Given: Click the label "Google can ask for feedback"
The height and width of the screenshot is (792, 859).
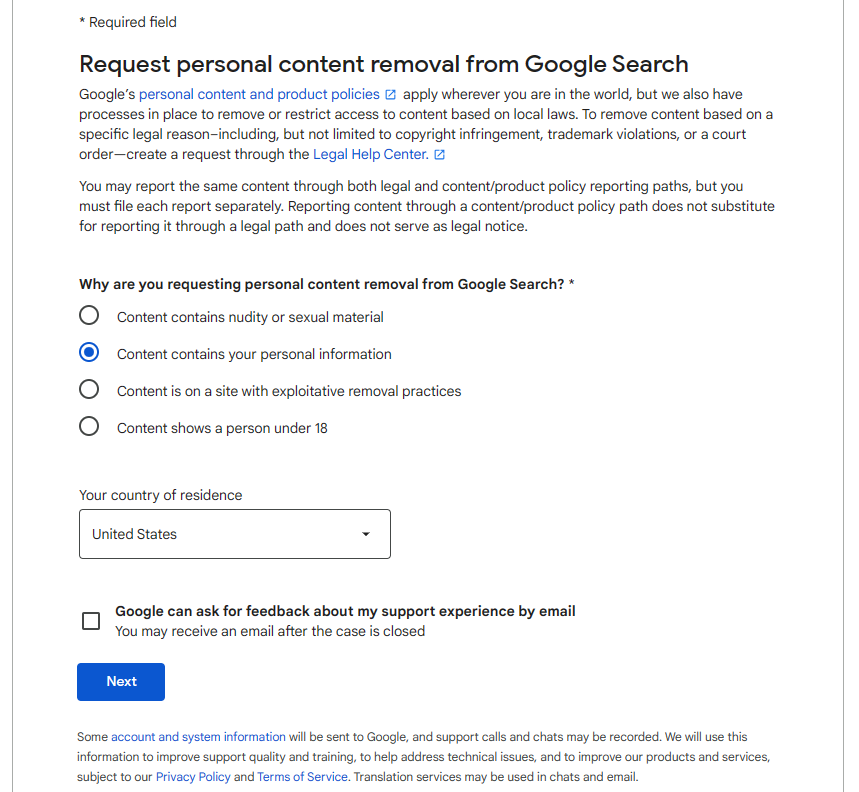Looking at the screenshot, I should [345, 611].
